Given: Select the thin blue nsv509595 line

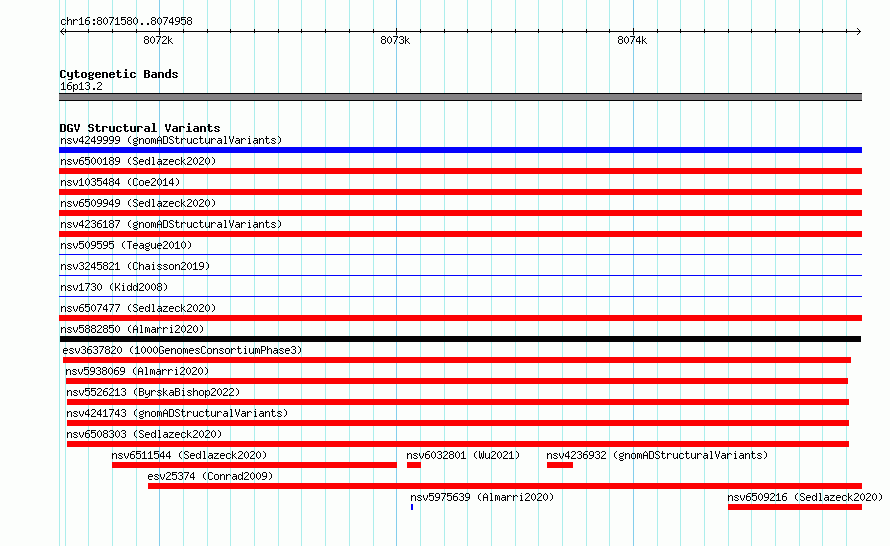Looking at the screenshot, I should click(x=460, y=254).
